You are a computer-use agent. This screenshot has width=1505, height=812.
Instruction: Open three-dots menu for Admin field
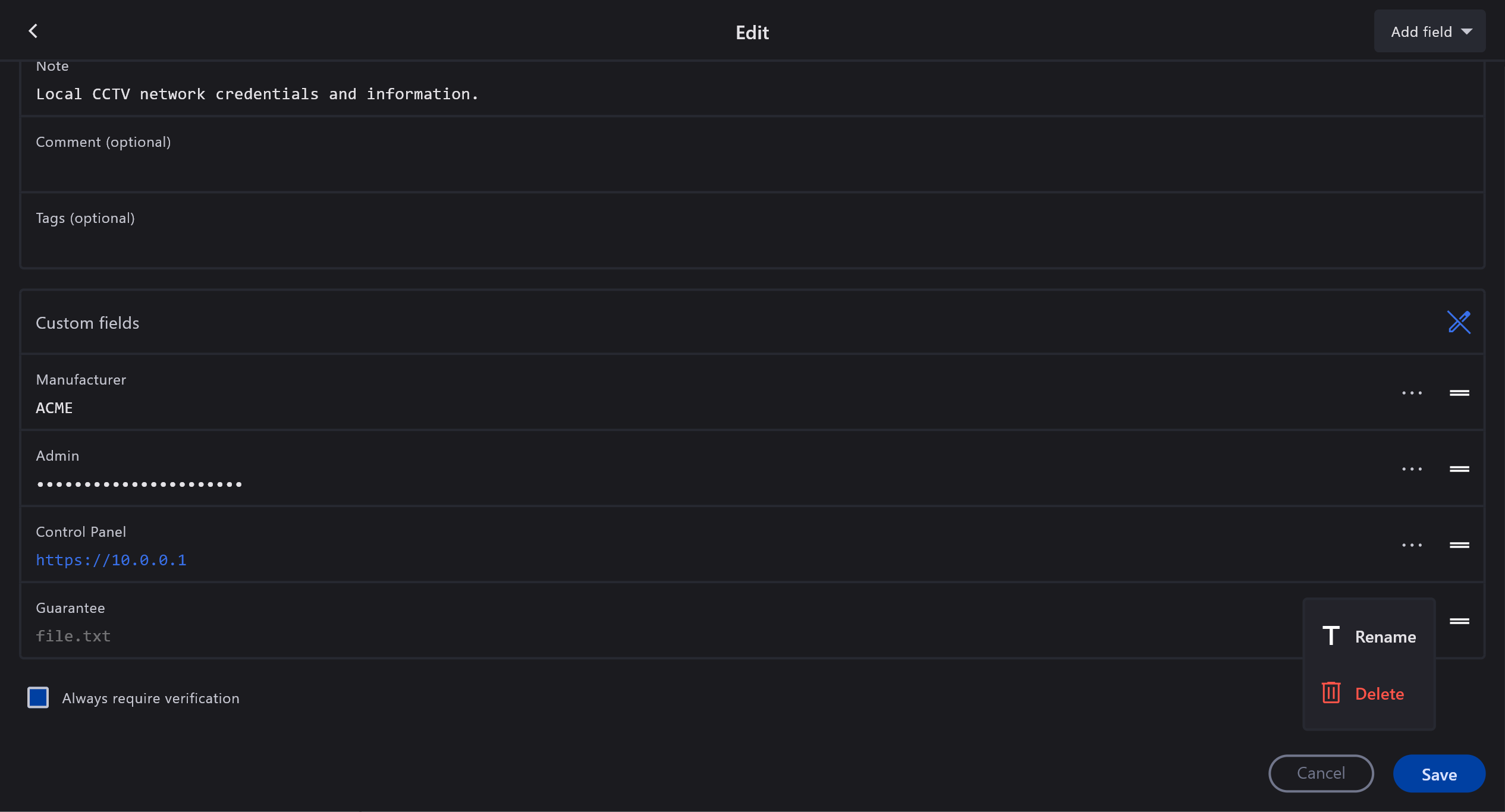pos(1412,469)
